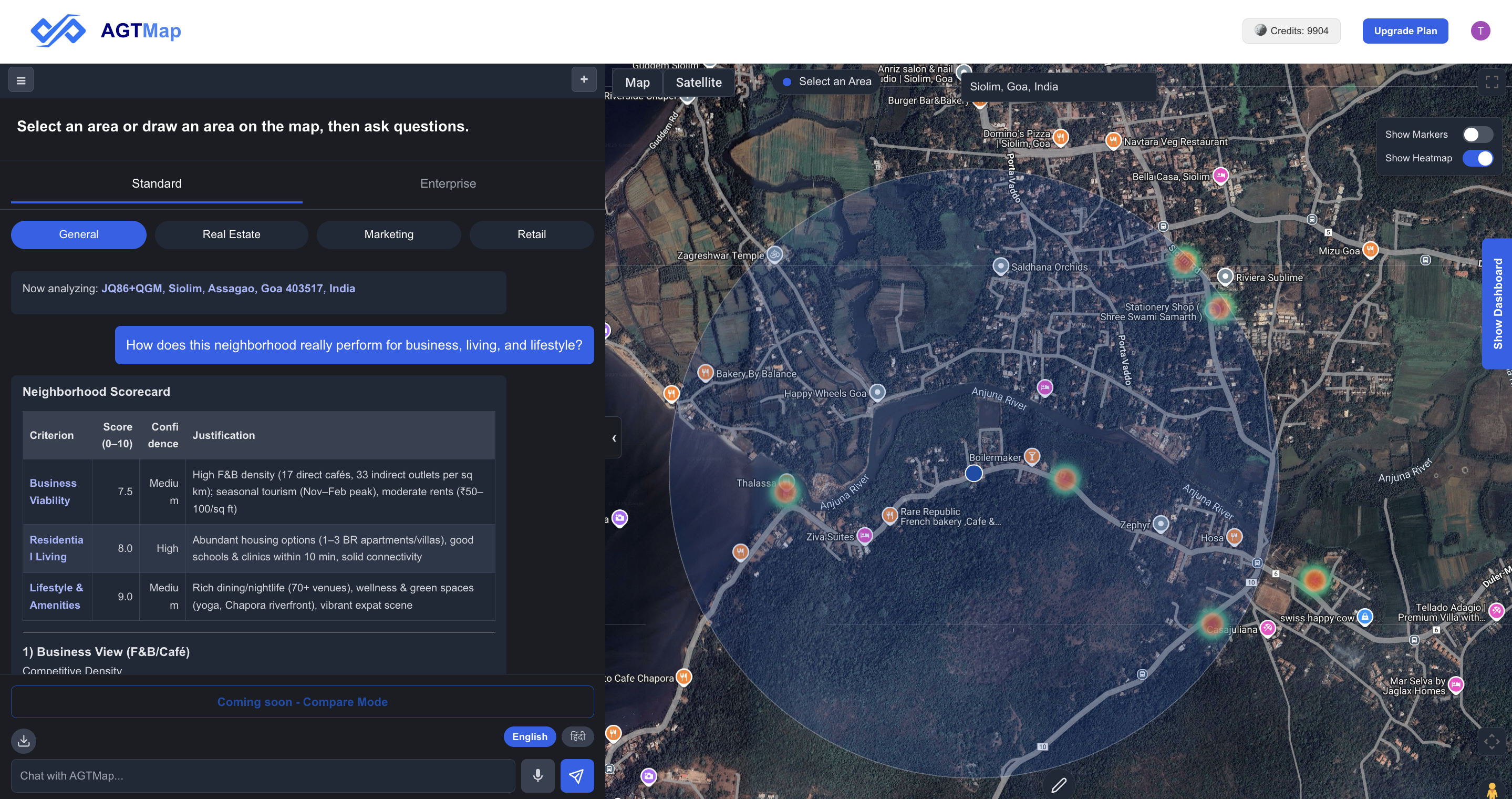The height and width of the screenshot is (799, 1512).
Task: Switch to the Enterprise tab
Action: click(447, 183)
